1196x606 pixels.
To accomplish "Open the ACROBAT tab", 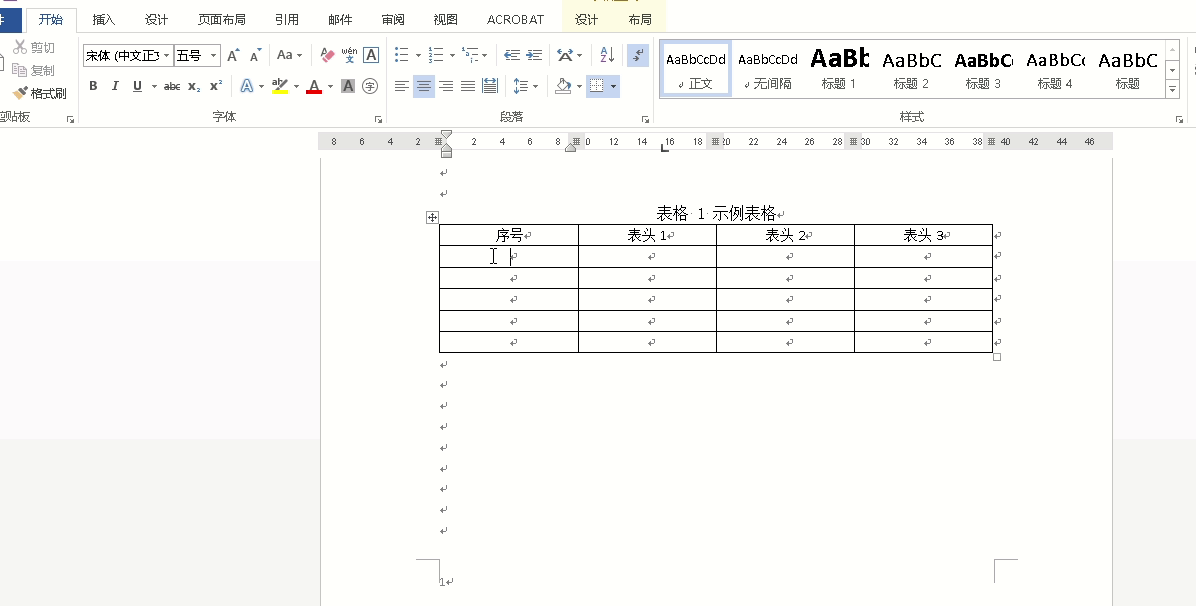I will coord(516,20).
